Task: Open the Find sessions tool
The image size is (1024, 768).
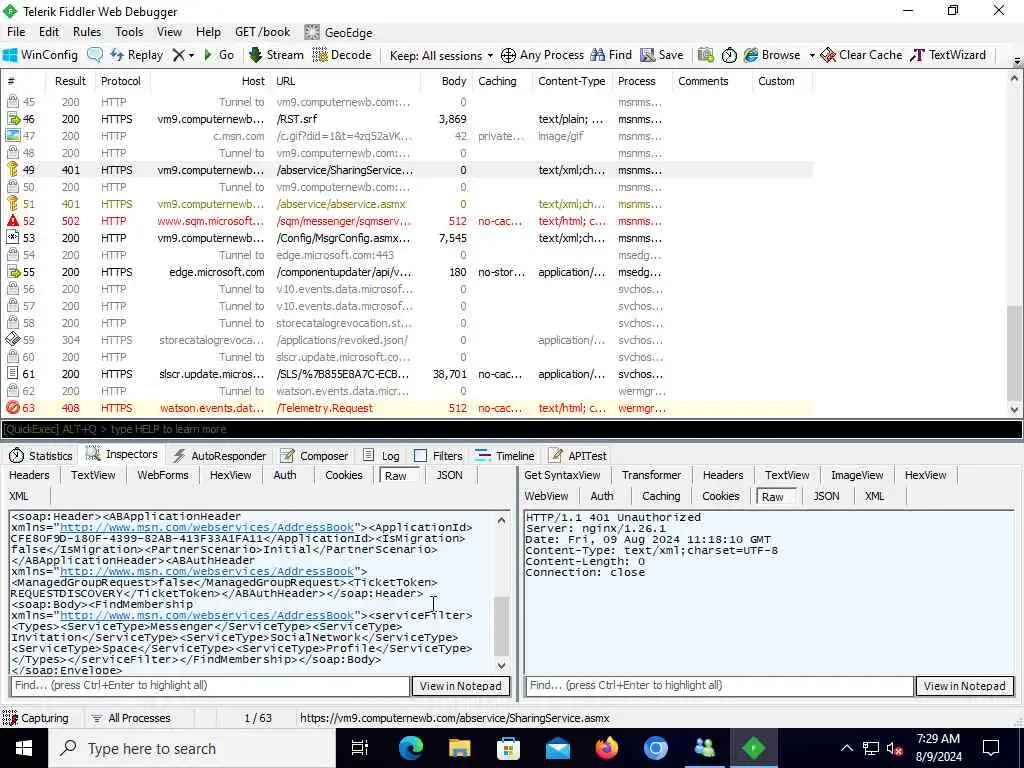Action: tap(611, 55)
